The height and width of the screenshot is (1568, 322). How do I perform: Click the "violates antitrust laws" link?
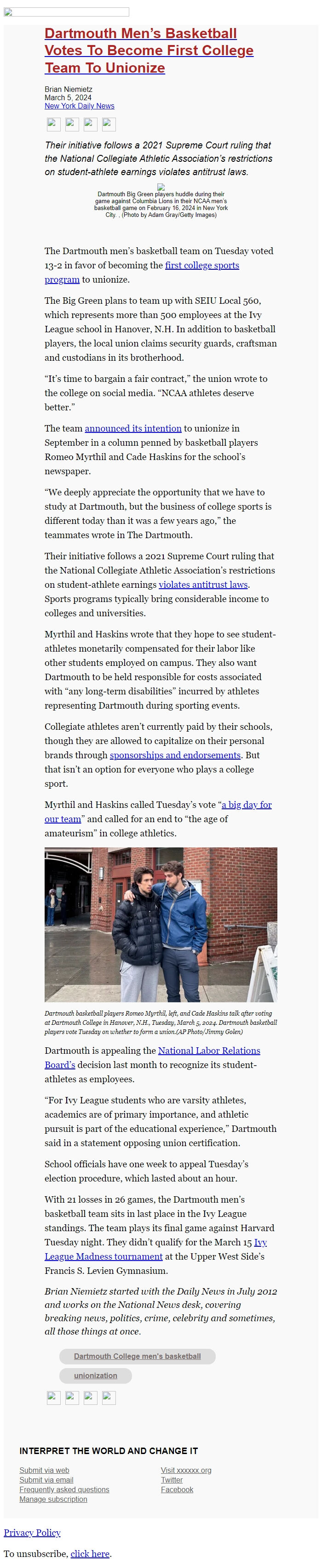click(x=203, y=585)
